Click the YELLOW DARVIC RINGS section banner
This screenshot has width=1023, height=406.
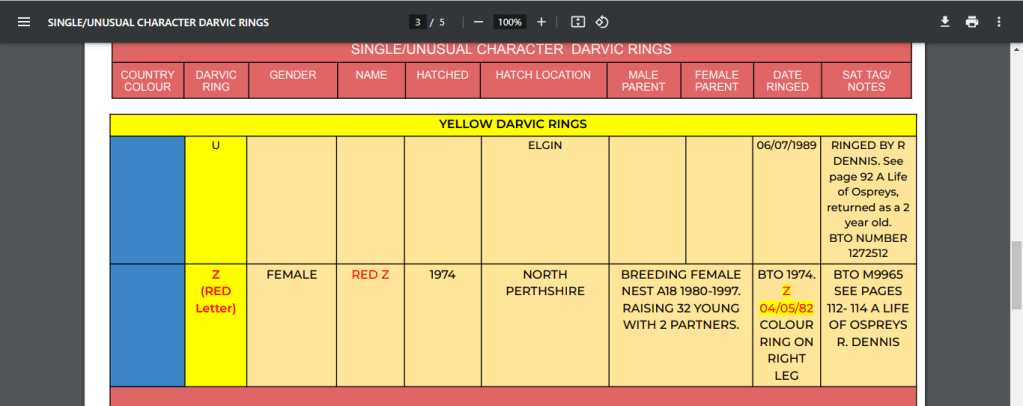(512, 125)
